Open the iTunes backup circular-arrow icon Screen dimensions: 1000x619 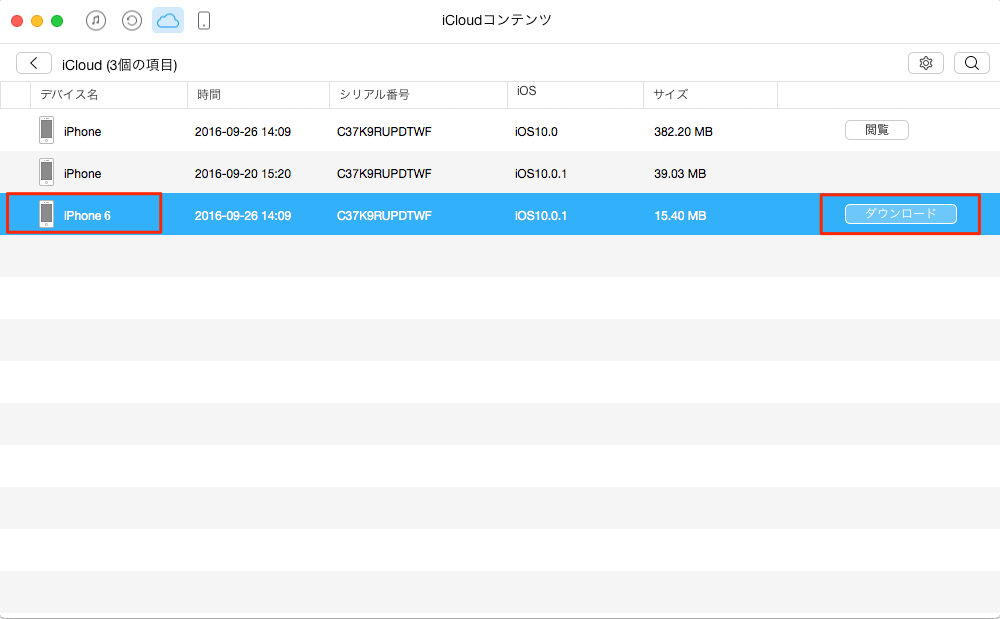click(x=132, y=20)
